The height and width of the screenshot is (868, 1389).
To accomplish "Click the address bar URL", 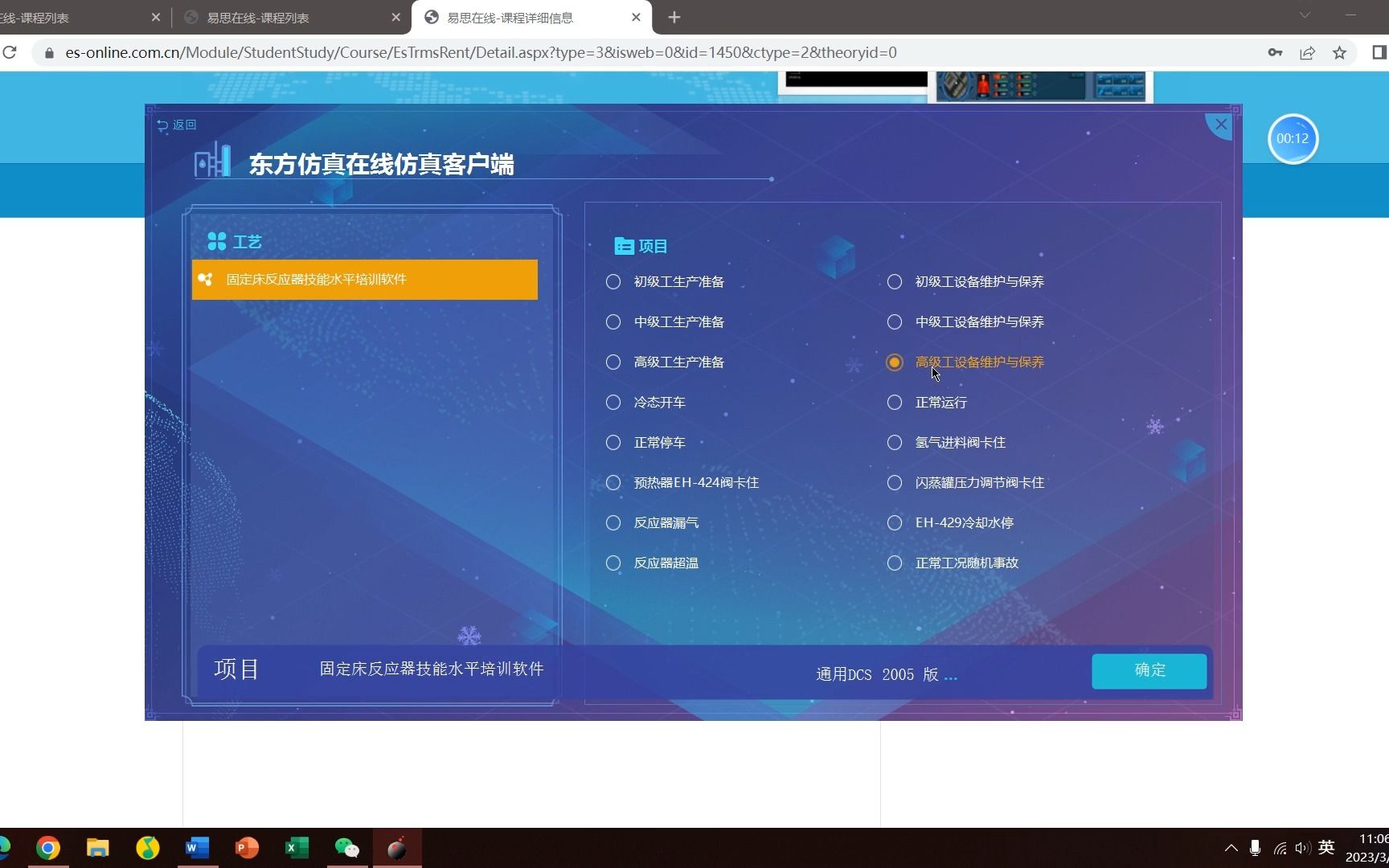I will pos(481,53).
